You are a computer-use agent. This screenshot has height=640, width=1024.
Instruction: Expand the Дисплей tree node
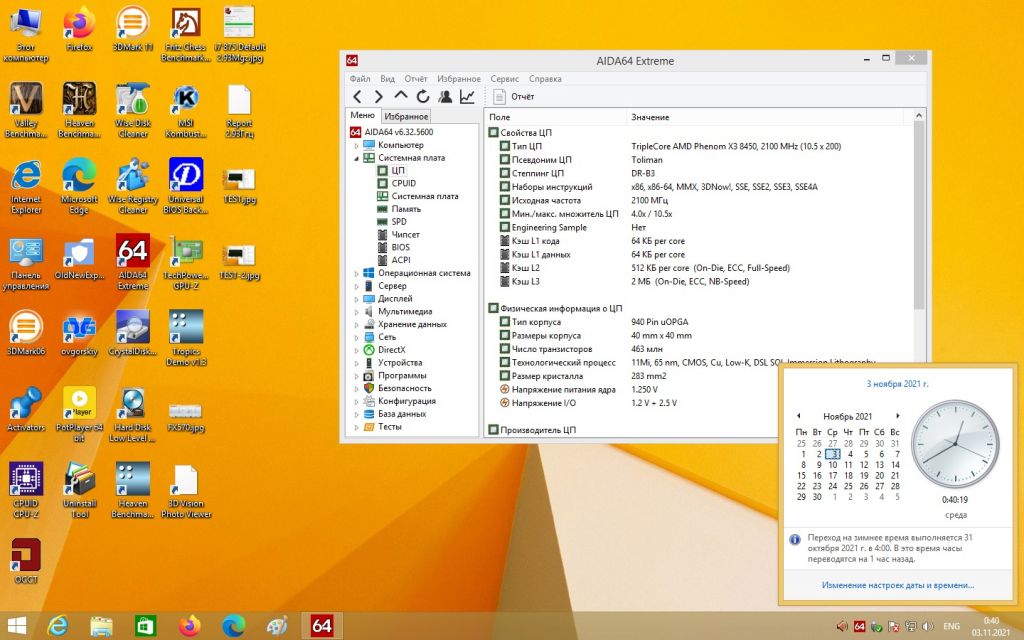click(357, 299)
